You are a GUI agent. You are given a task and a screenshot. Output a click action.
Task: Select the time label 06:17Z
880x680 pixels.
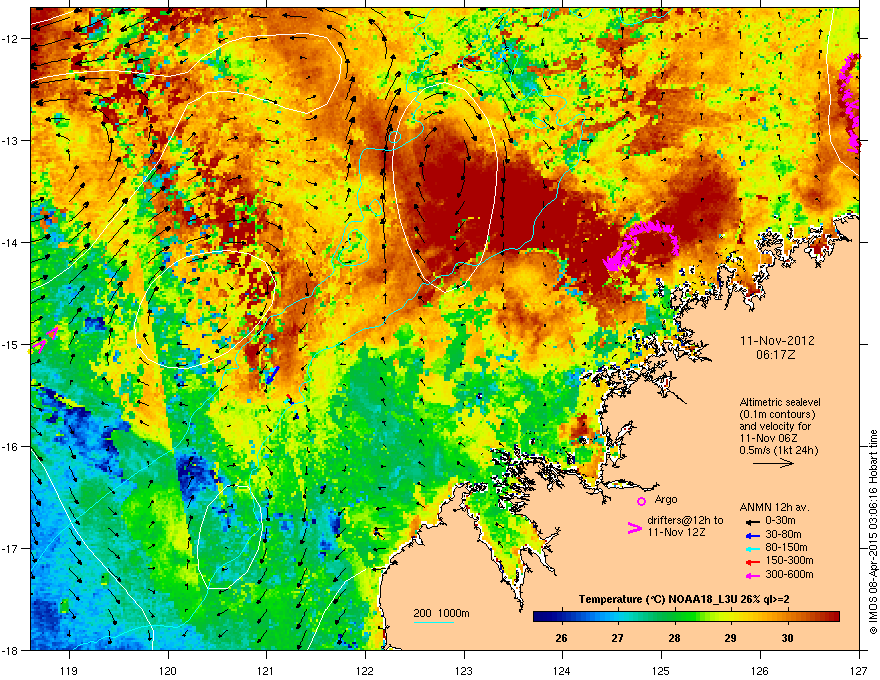coord(776,355)
